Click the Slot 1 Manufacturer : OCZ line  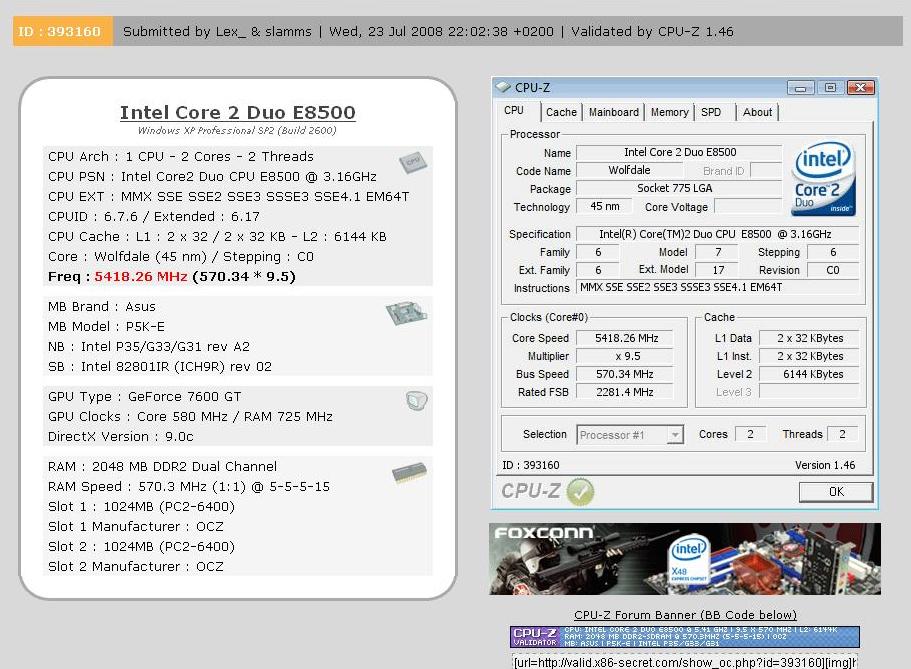[136, 527]
